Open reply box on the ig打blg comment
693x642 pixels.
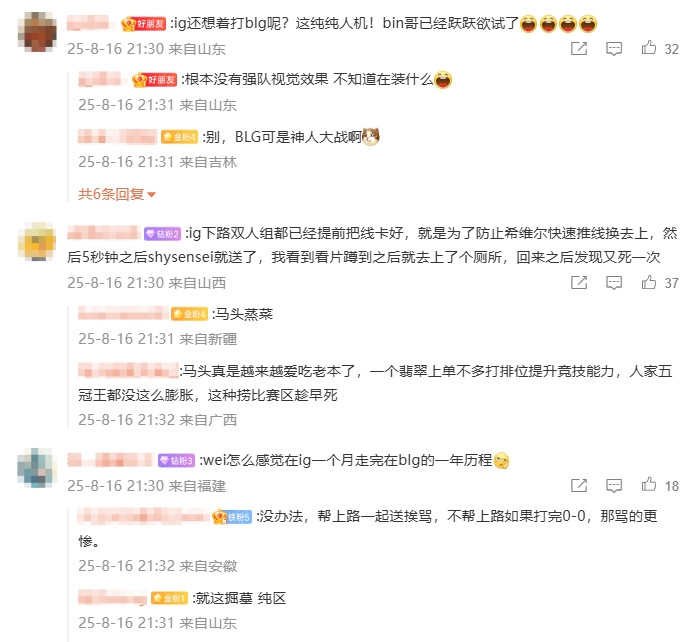[614, 49]
